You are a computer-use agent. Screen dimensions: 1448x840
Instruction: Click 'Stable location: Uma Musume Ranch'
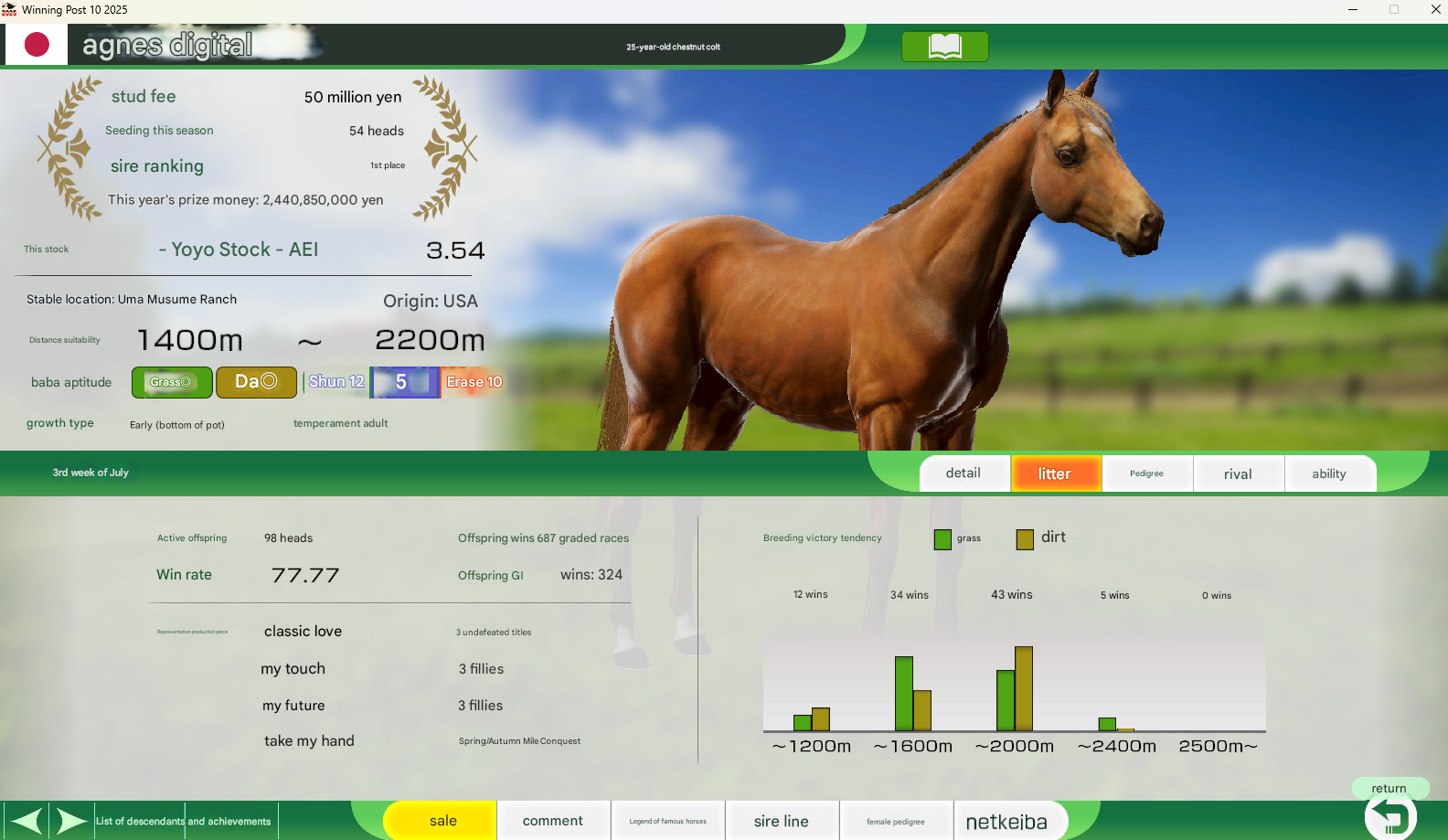(x=132, y=299)
